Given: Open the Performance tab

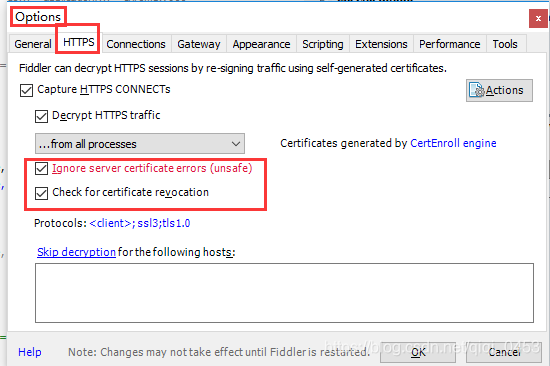Looking at the screenshot, I should 450,44.
